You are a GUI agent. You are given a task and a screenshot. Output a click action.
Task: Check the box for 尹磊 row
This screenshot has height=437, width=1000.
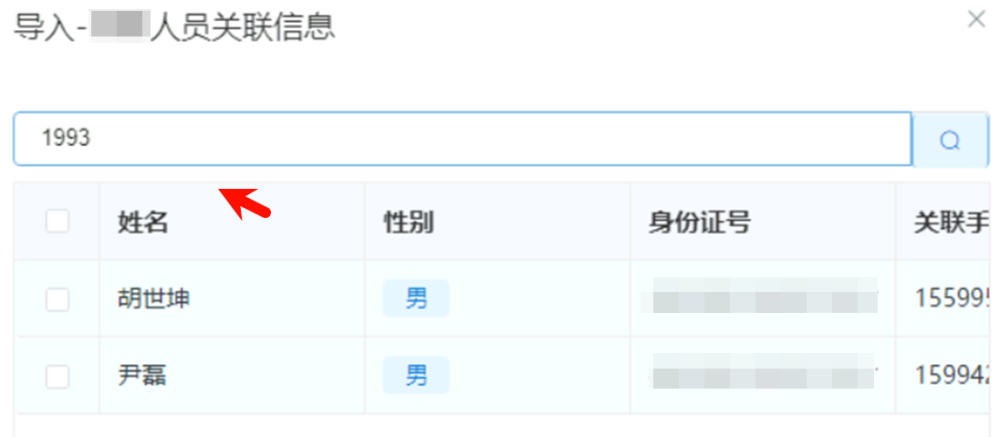58,376
